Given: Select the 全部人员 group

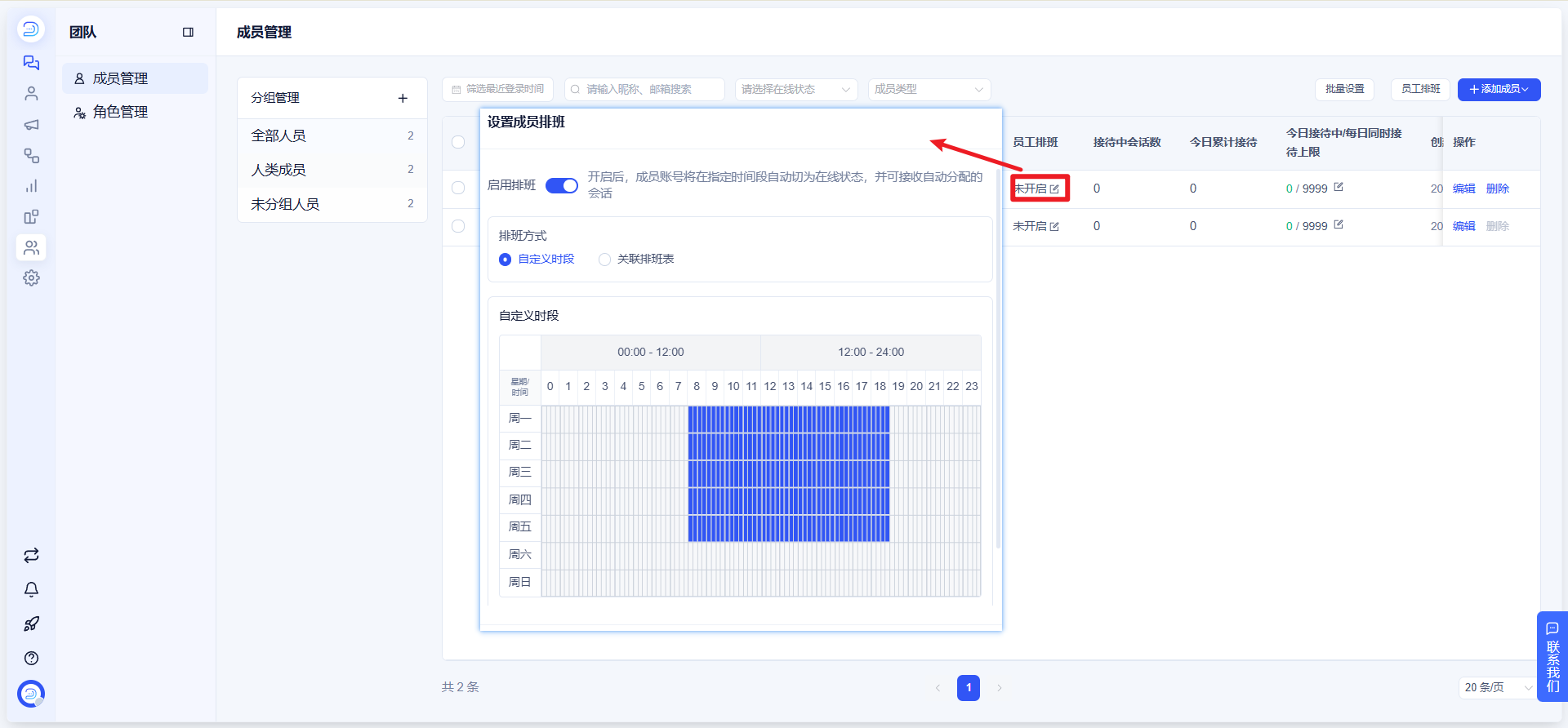Looking at the screenshot, I should tap(332, 135).
